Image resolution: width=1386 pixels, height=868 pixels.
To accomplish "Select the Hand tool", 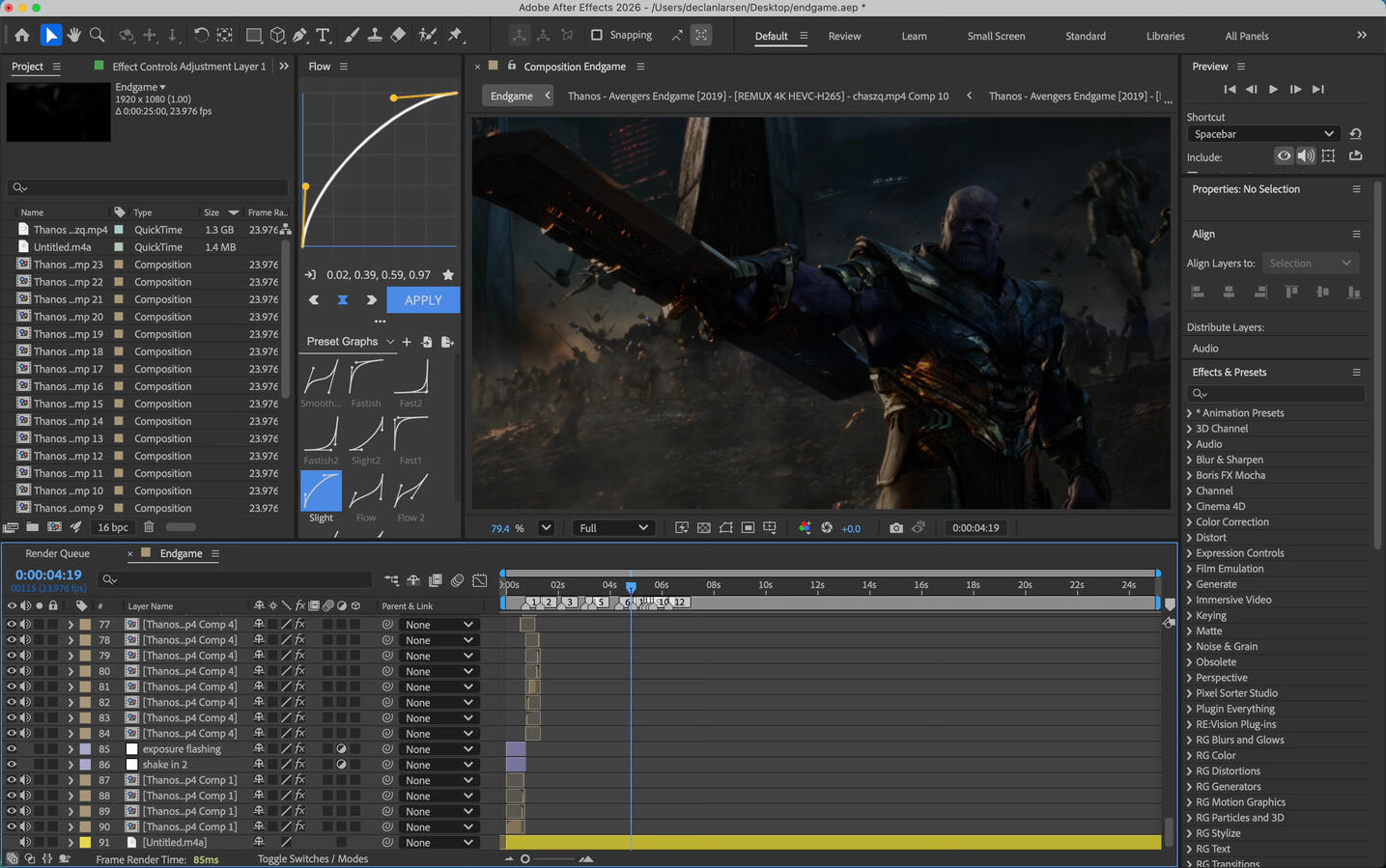I will click(x=73, y=36).
